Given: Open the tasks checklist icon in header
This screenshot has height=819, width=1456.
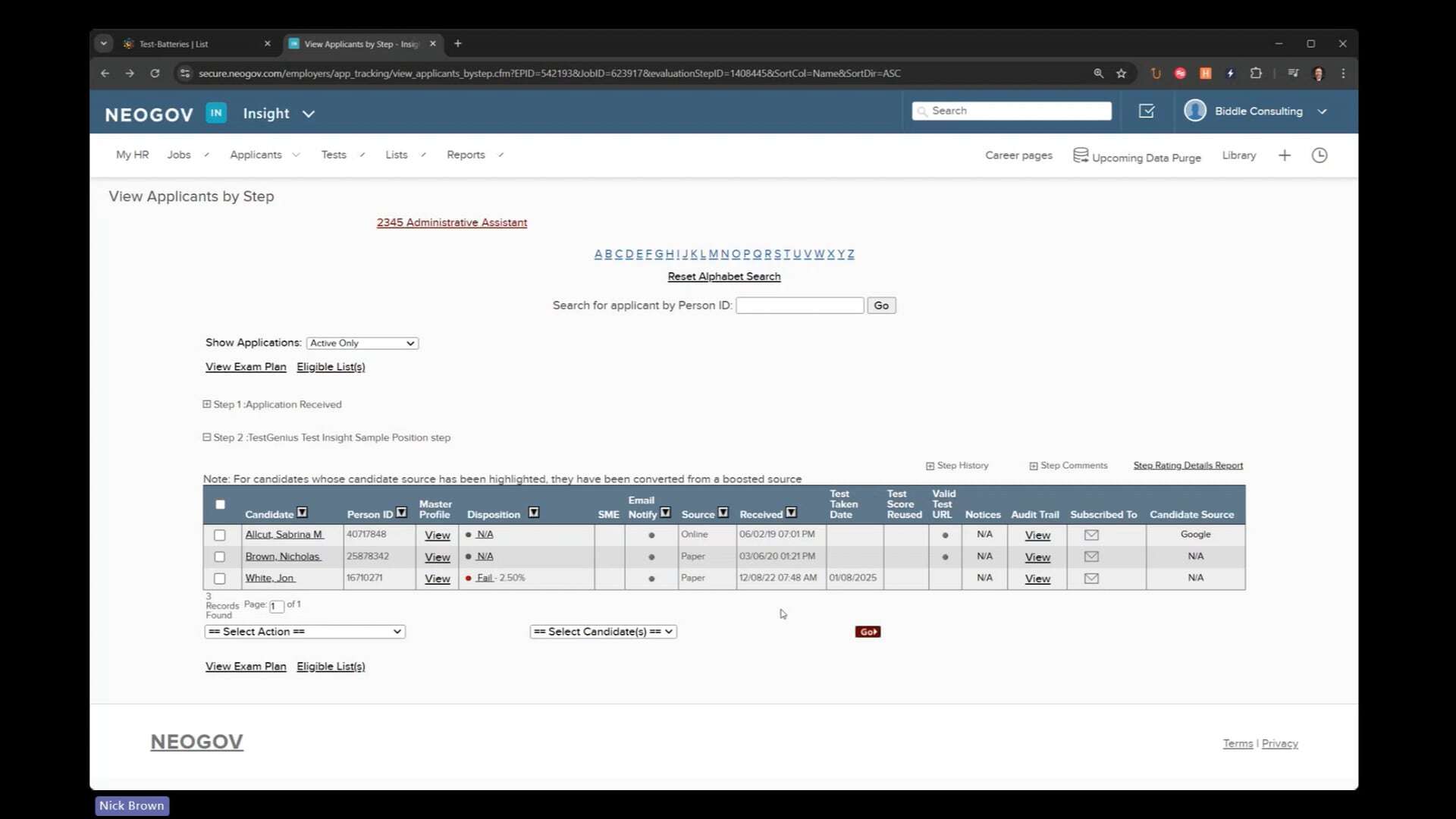Looking at the screenshot, I should coord(1147,111).
